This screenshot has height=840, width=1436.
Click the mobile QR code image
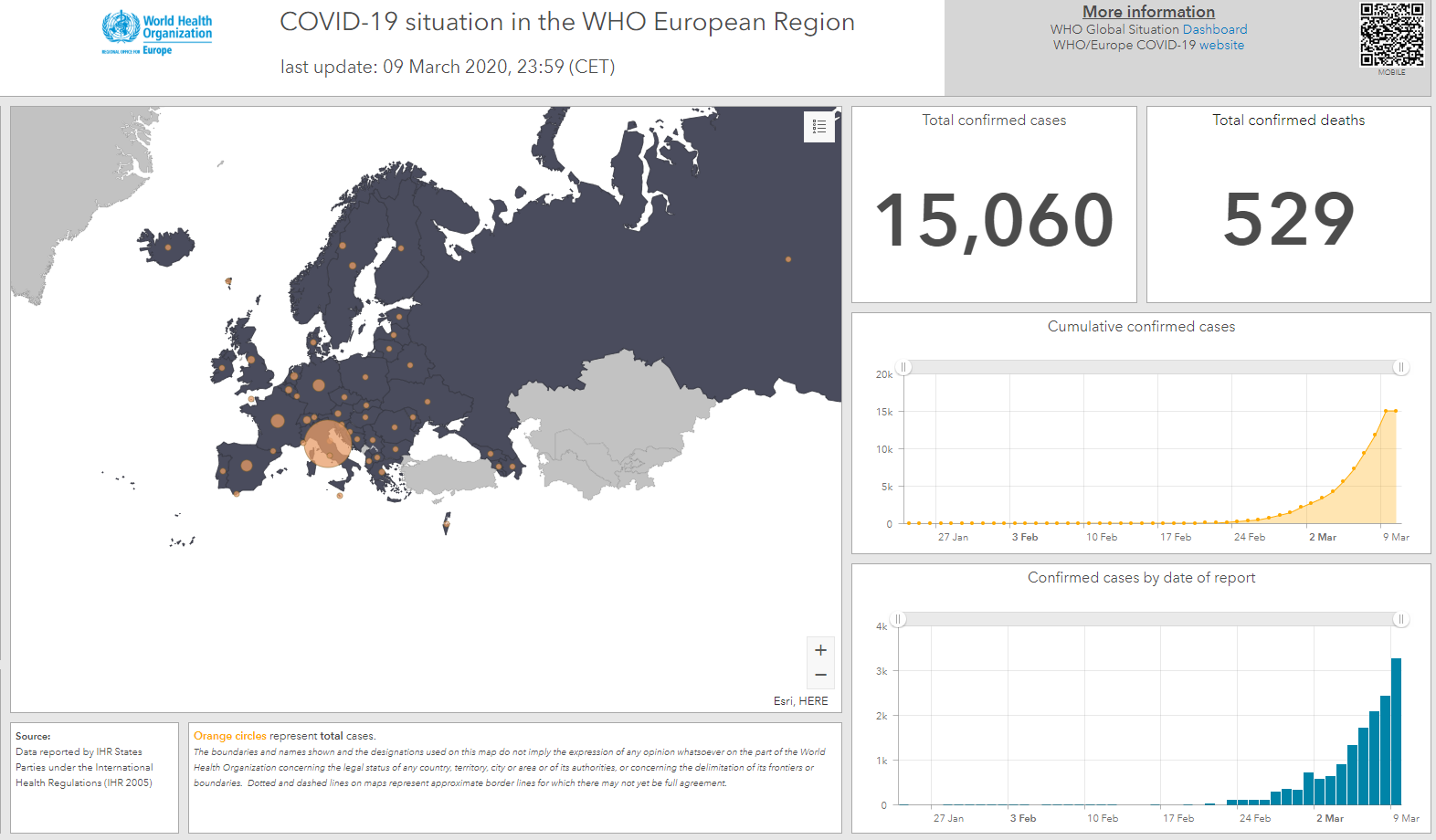click(1391, 36)
